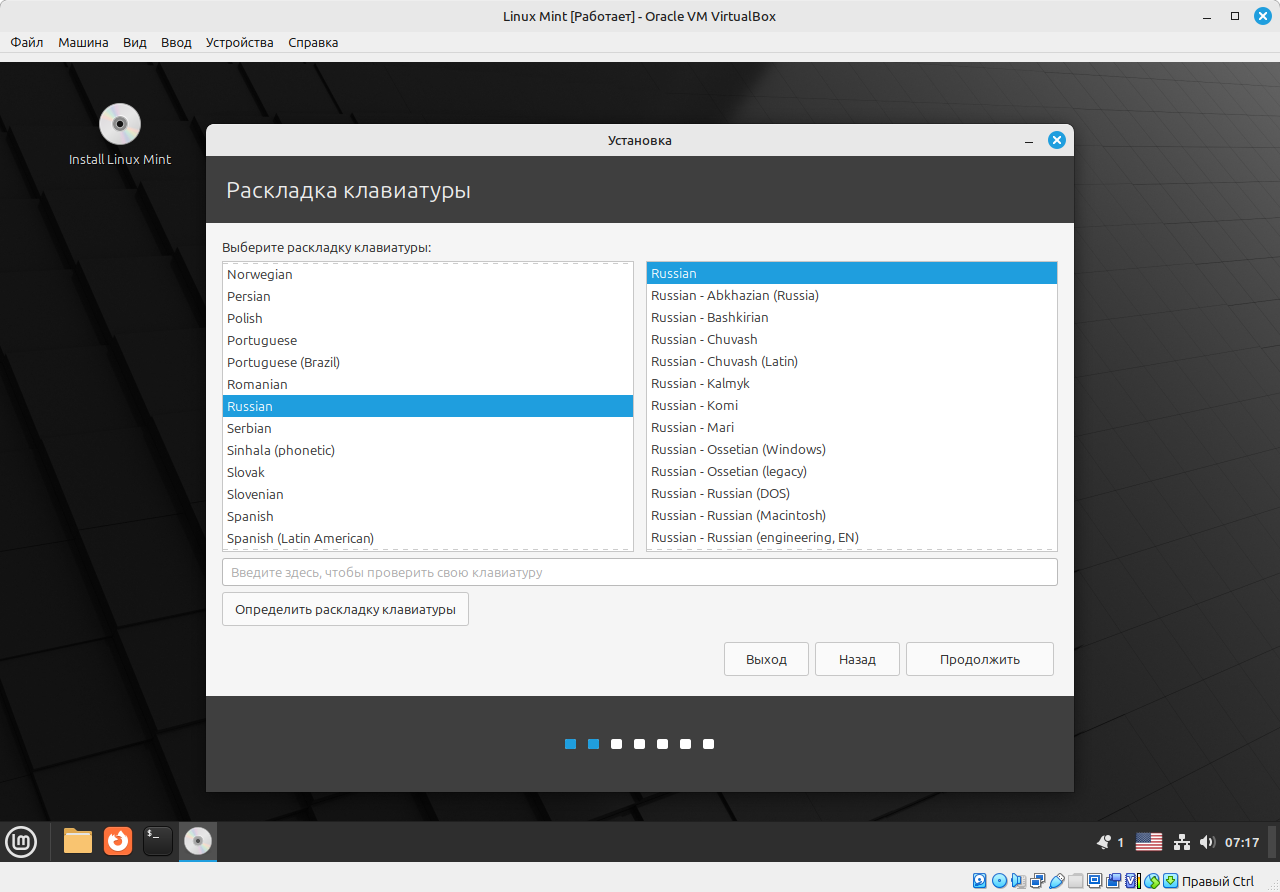Open the Terminal from the Mint panel
Image resolution: width=1280 pixels, height=892 pixels.
[158, 842]
